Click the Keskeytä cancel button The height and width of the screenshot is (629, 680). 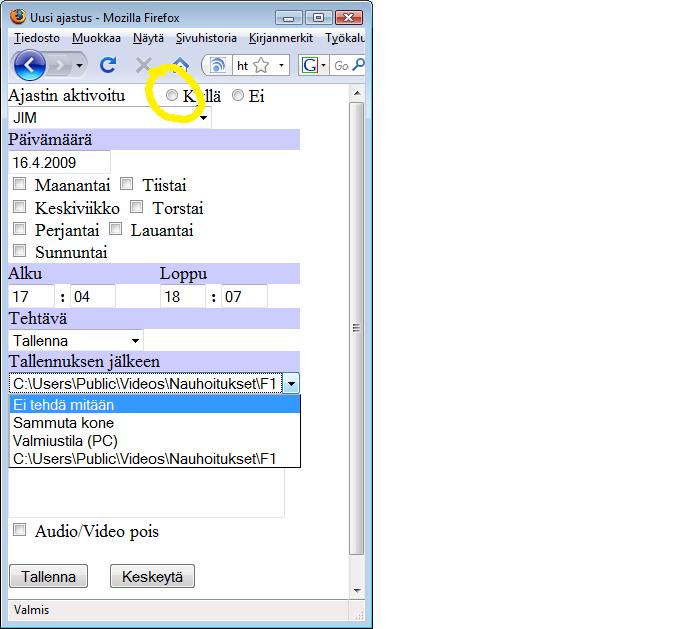tap(152, 576)
